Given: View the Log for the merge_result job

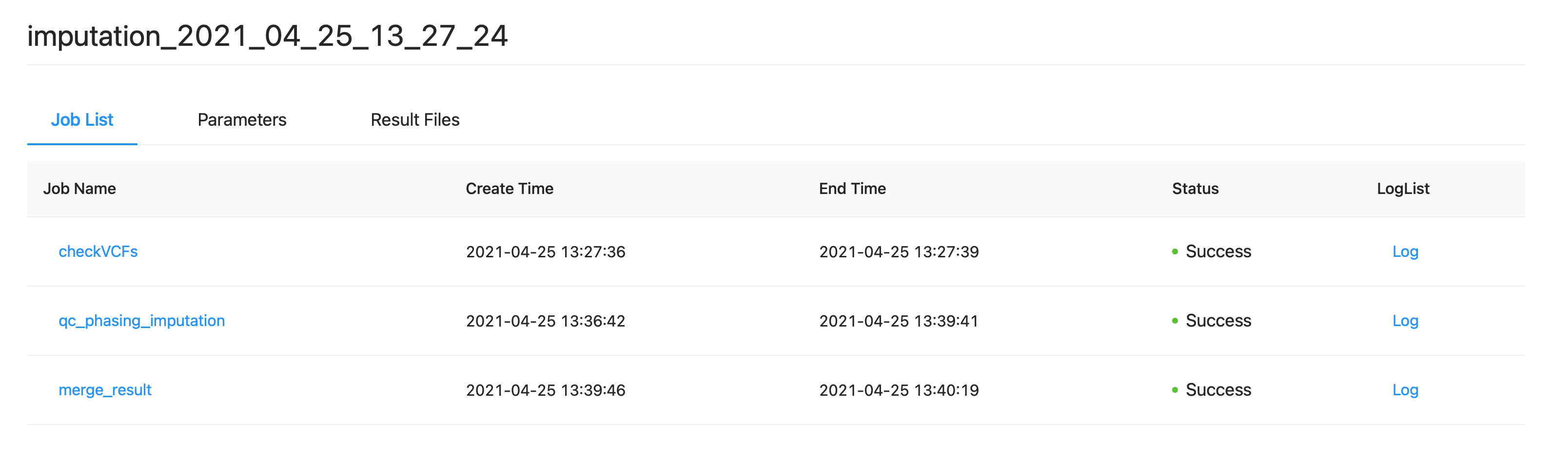Looking at the screenshot, I should pos(1405,390).
